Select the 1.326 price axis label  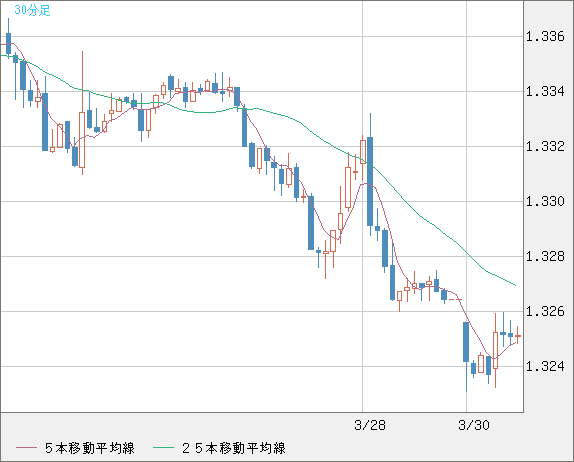(x=545, y=311)
